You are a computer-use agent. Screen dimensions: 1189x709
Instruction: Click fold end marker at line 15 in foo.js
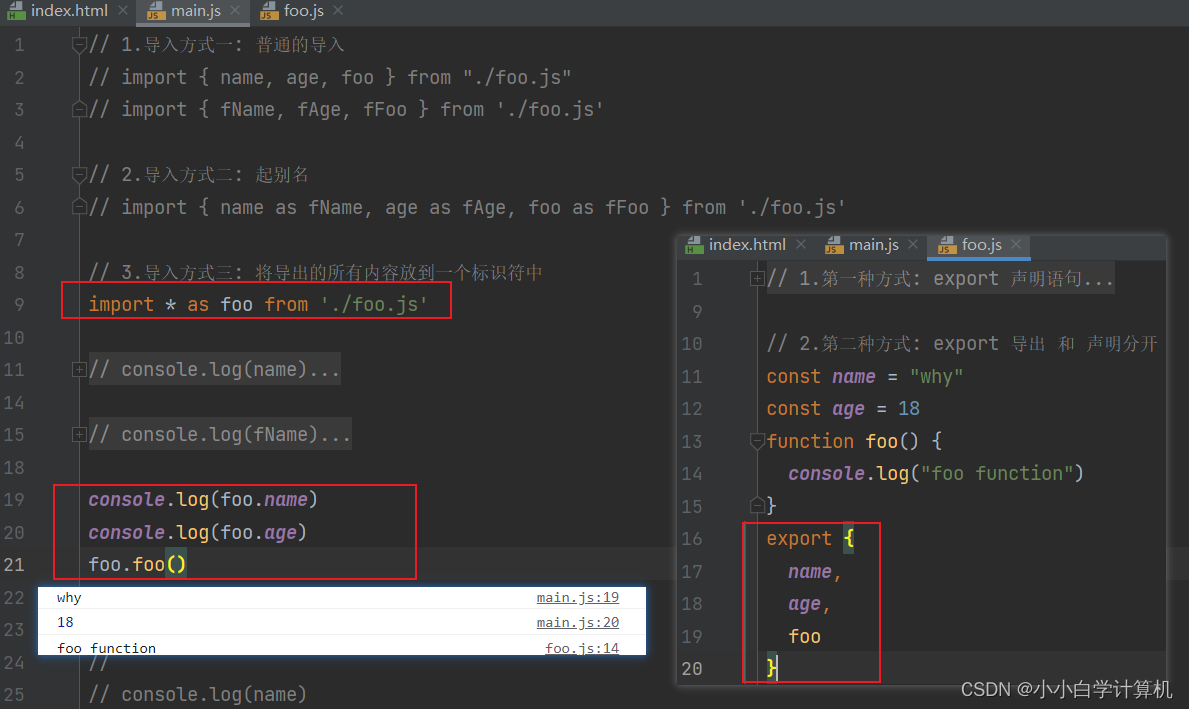tap(757, 505)
